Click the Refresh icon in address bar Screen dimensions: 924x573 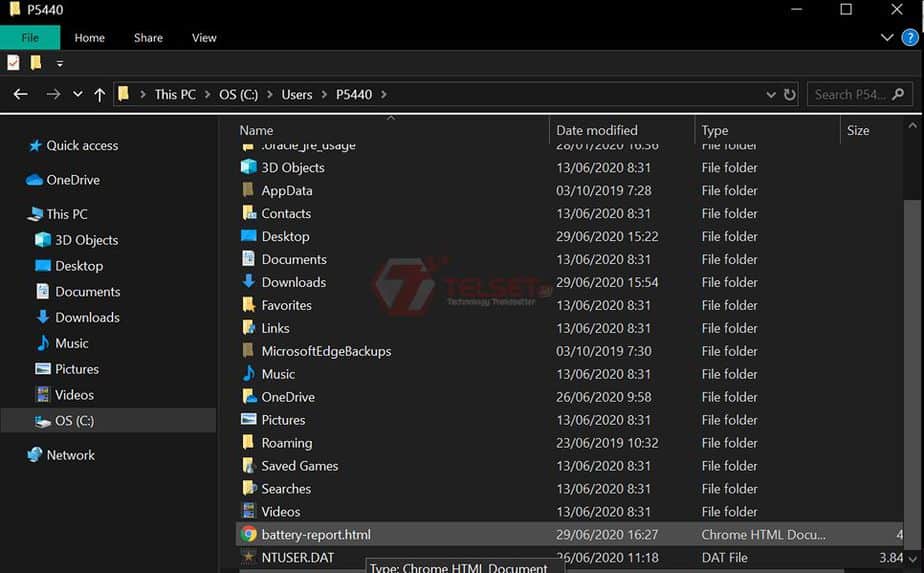790,95
